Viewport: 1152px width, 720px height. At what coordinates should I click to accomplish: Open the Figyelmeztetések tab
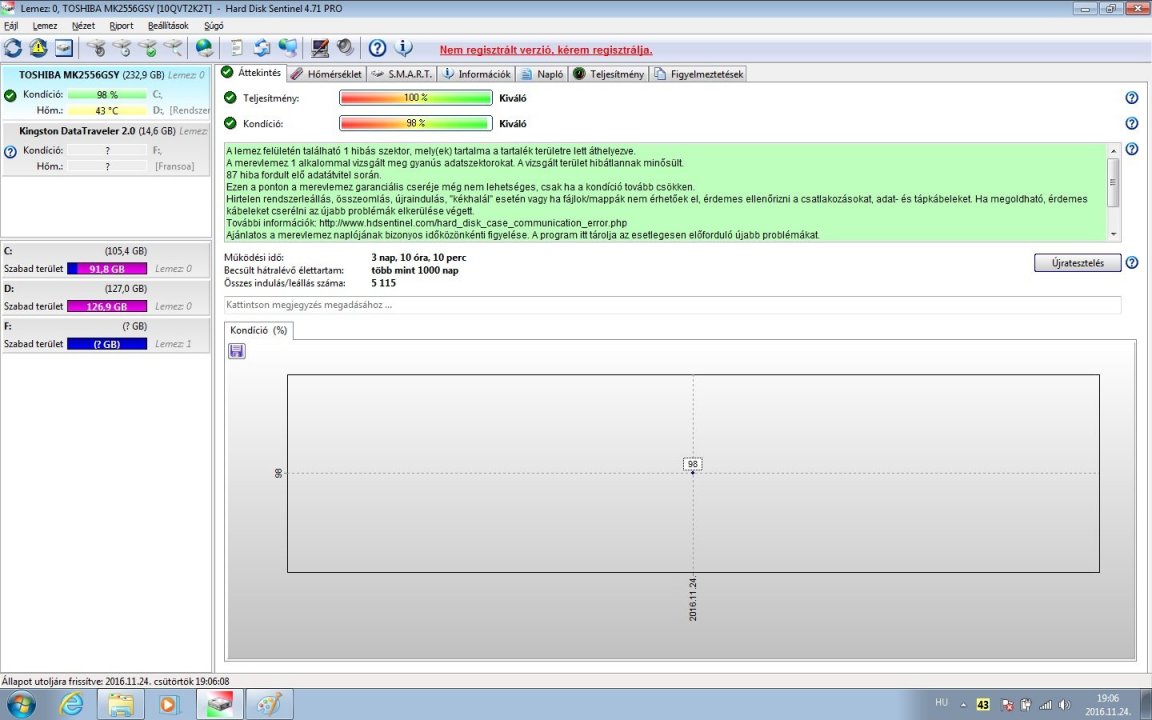[x=699, y=73]
